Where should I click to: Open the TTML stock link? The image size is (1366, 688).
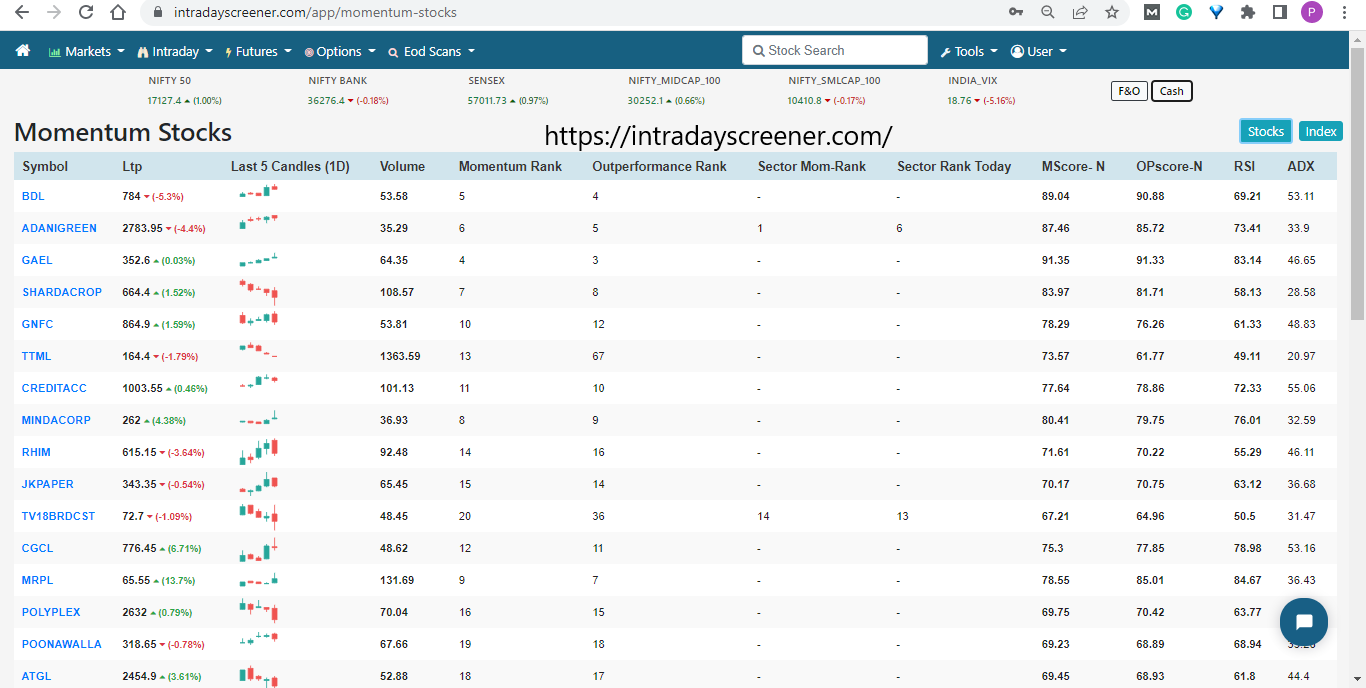(x=36, y=356)
